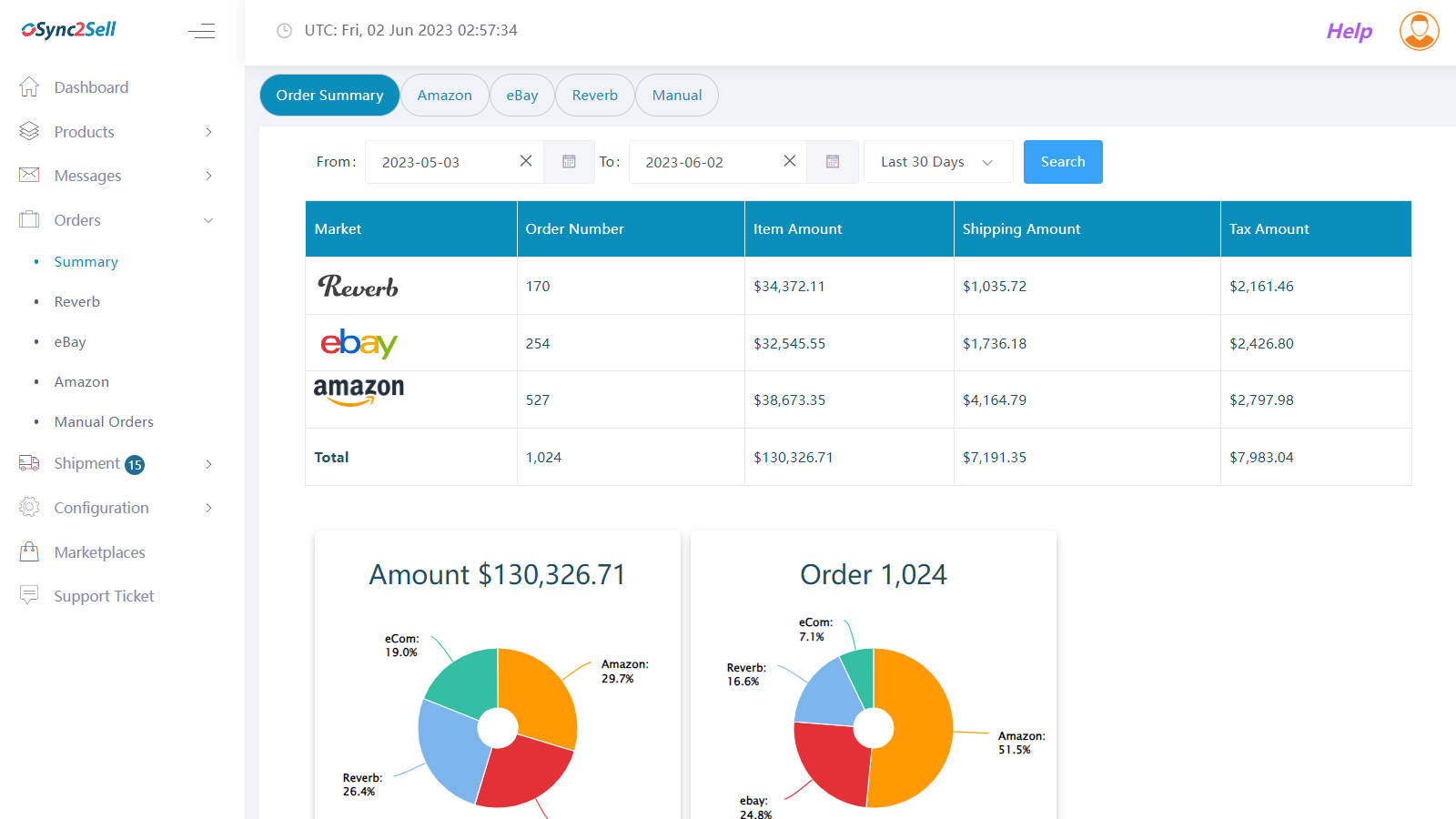Expand the Shipment submenu arrow
1456x819 pixels.
pyautogui.click(x=208, y=464)
